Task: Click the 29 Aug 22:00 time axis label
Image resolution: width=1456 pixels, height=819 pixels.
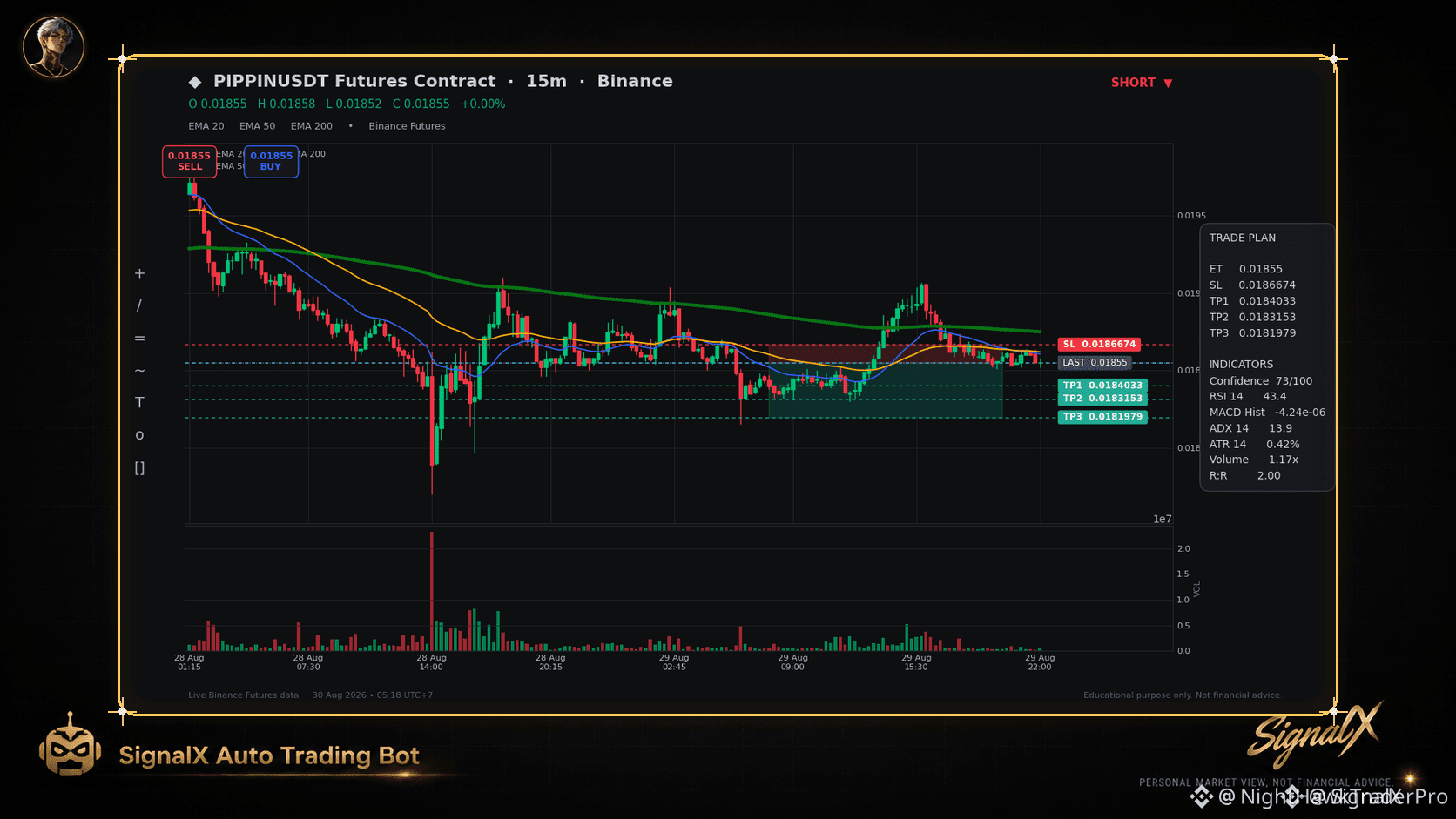Action: 1040,662
